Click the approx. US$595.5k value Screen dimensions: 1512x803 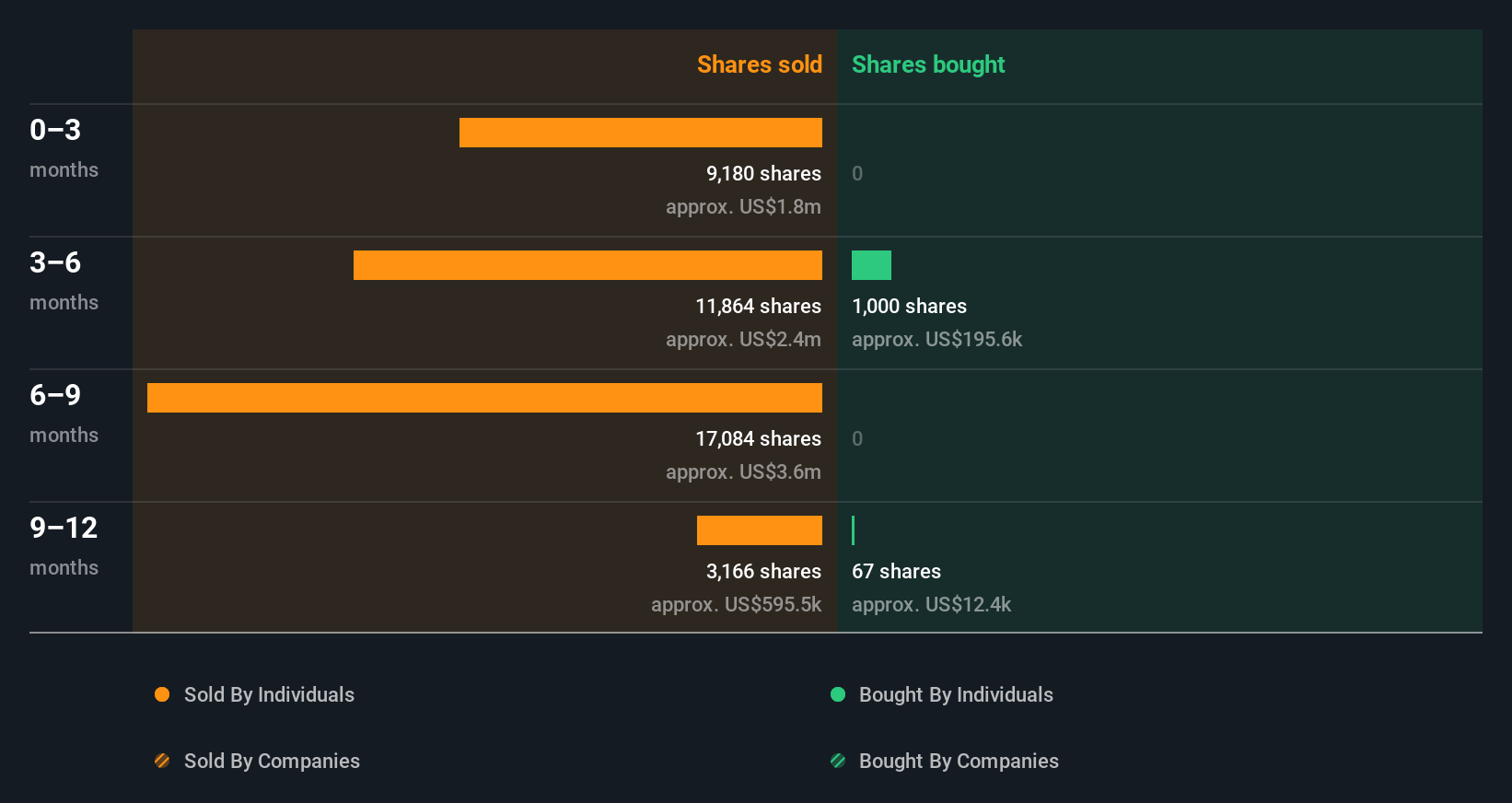point(736,604)
